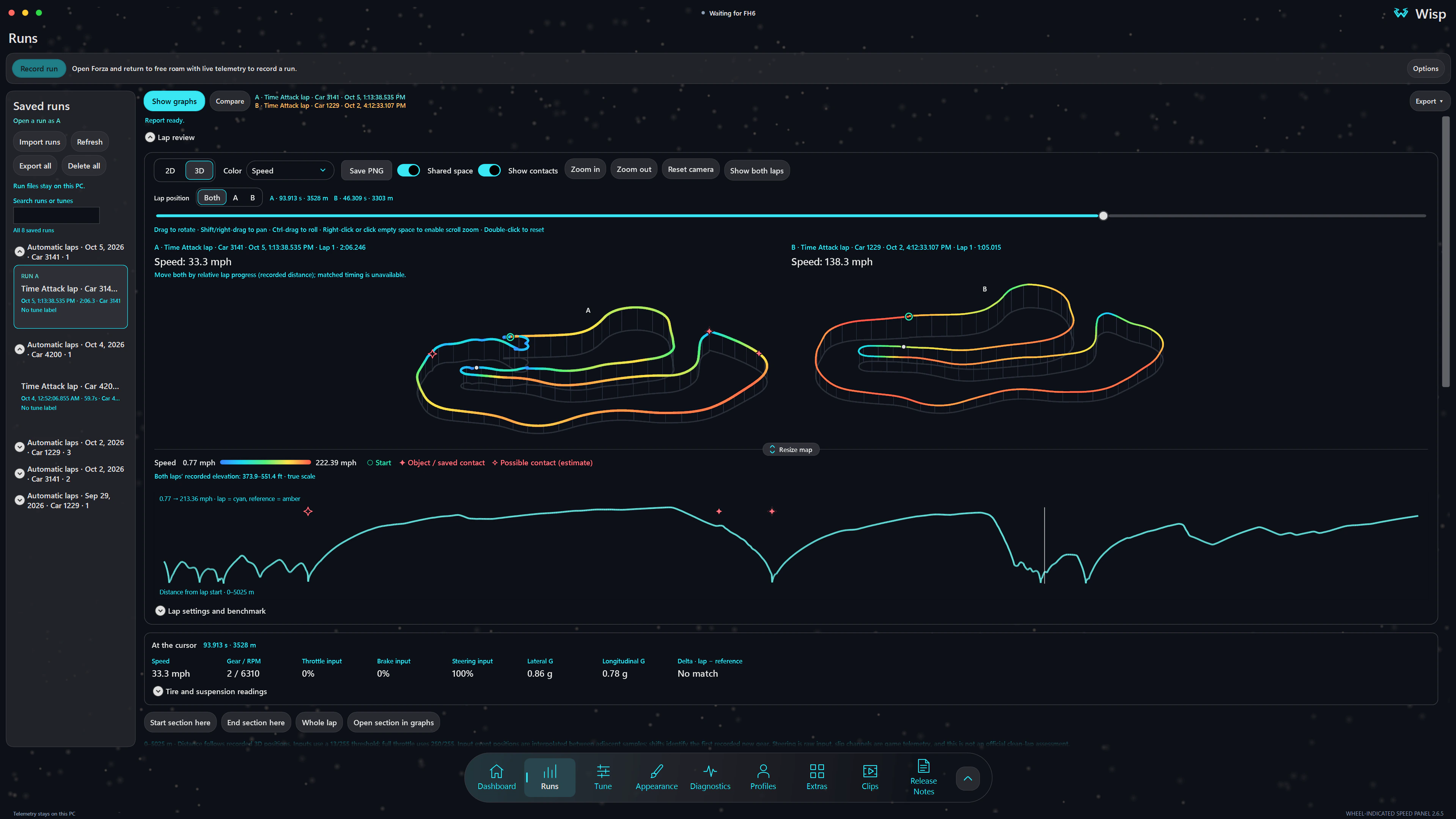Switch map view to 2D
The width and height of the screenshot is (1456, 819).
tap(170, 170)
